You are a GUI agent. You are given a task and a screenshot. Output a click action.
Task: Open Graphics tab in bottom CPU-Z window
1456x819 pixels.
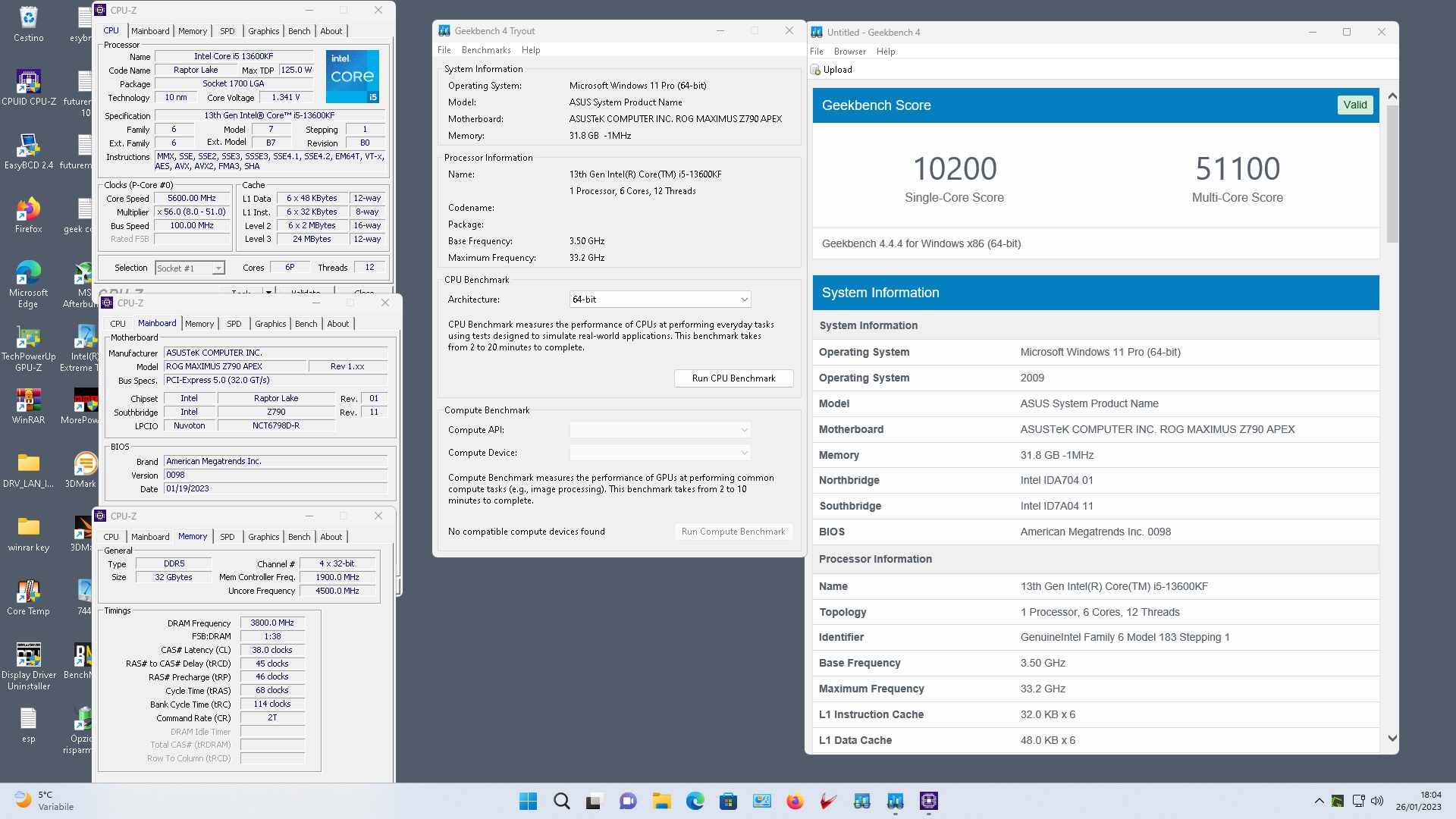pos(263,537)
